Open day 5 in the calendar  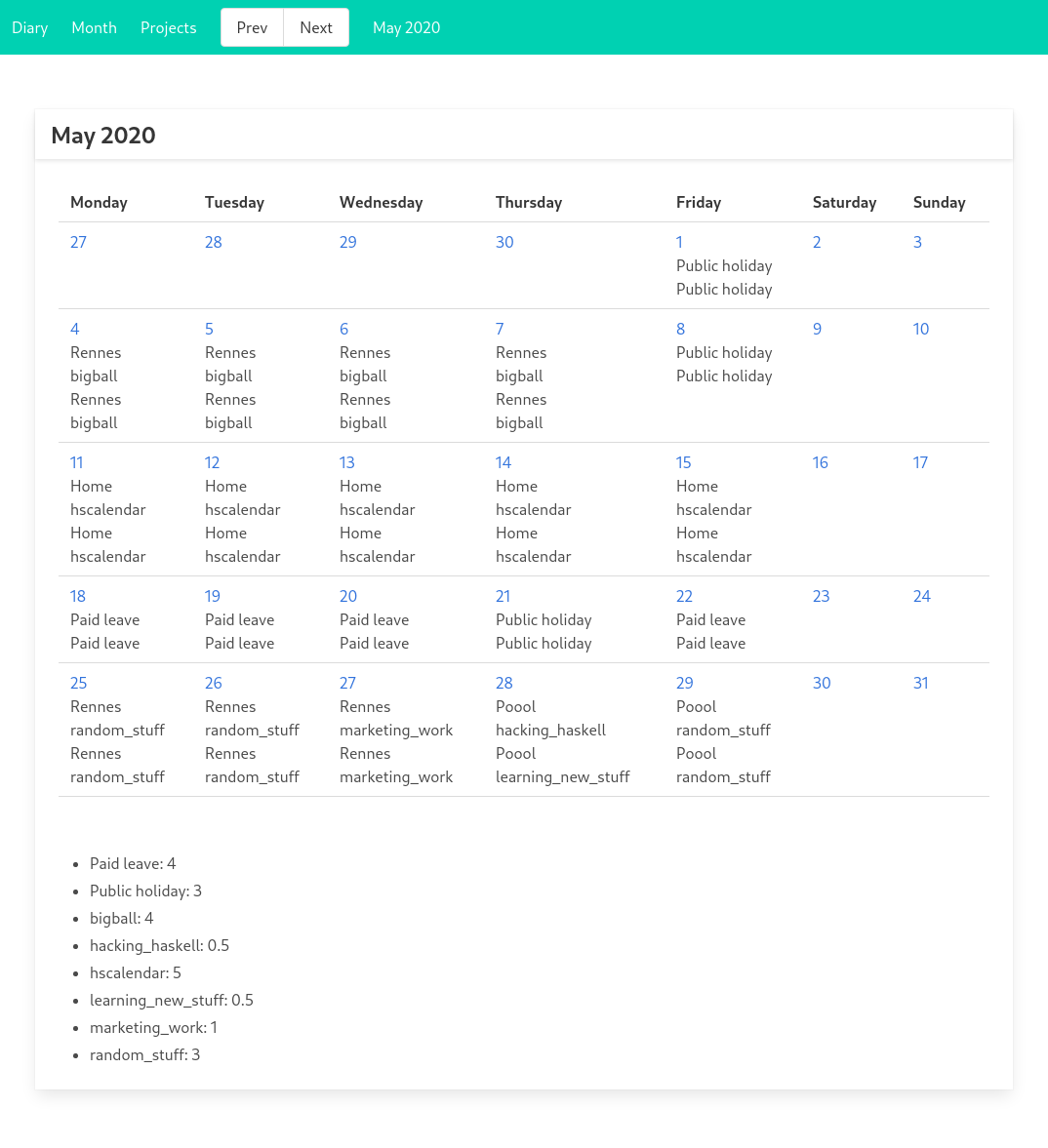coord(210,330)
